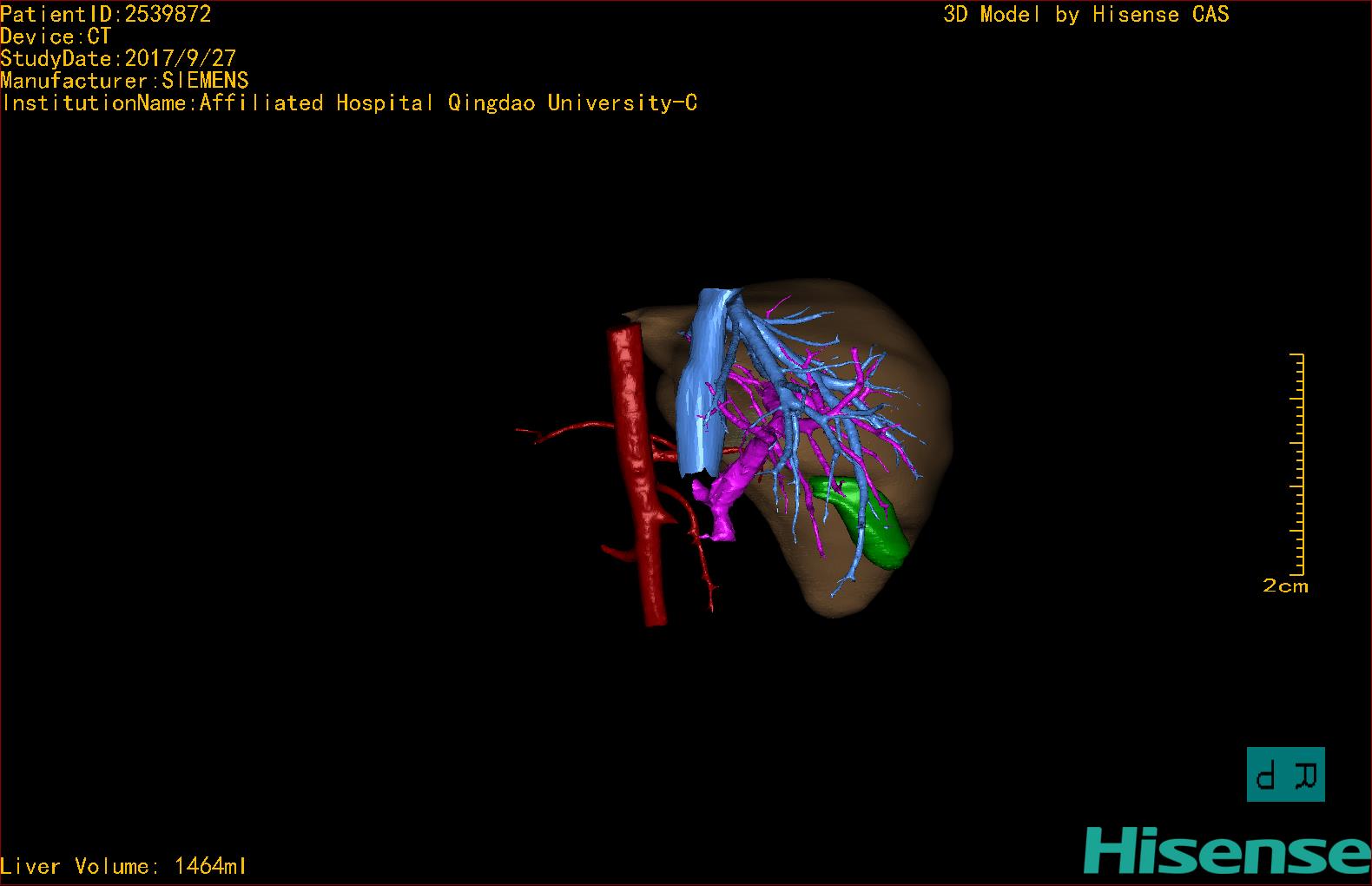Click the "3D Model by Hisense CAS" title
The image size is (1372, 886).
[x=1086, y=15]
